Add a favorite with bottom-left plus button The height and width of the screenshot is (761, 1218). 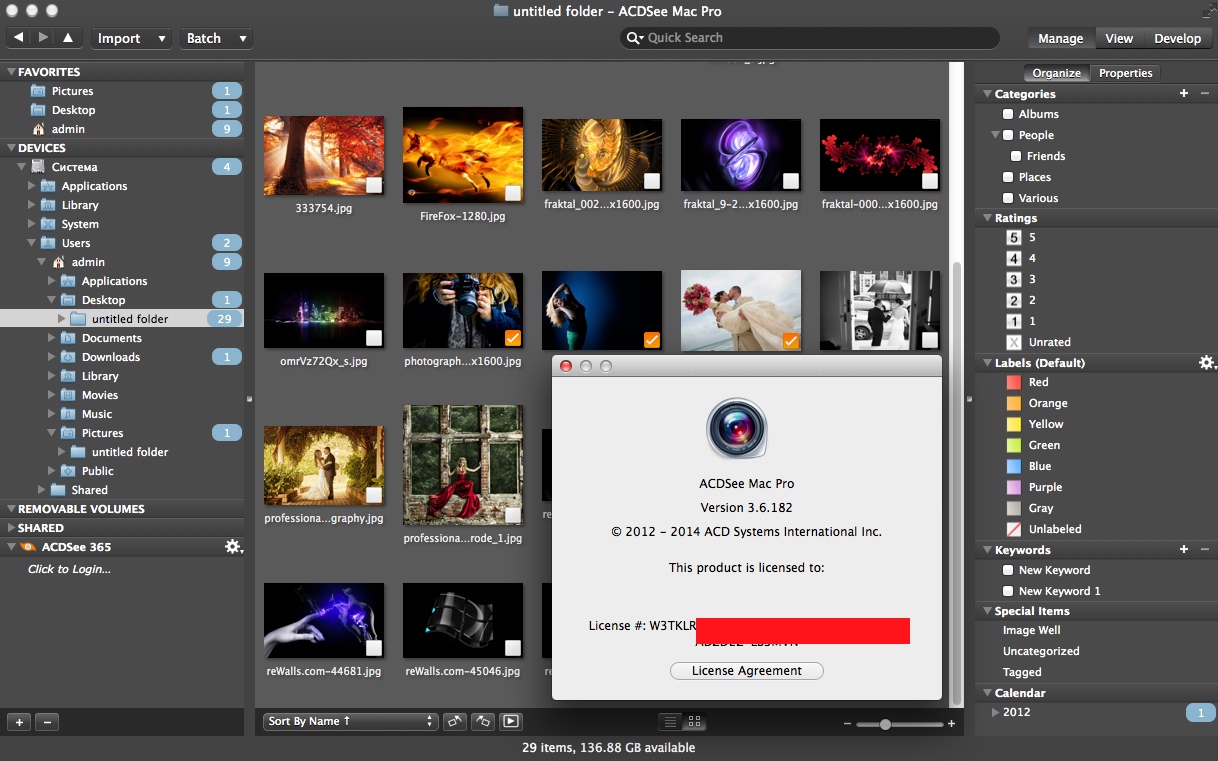(x=19, y=721)
